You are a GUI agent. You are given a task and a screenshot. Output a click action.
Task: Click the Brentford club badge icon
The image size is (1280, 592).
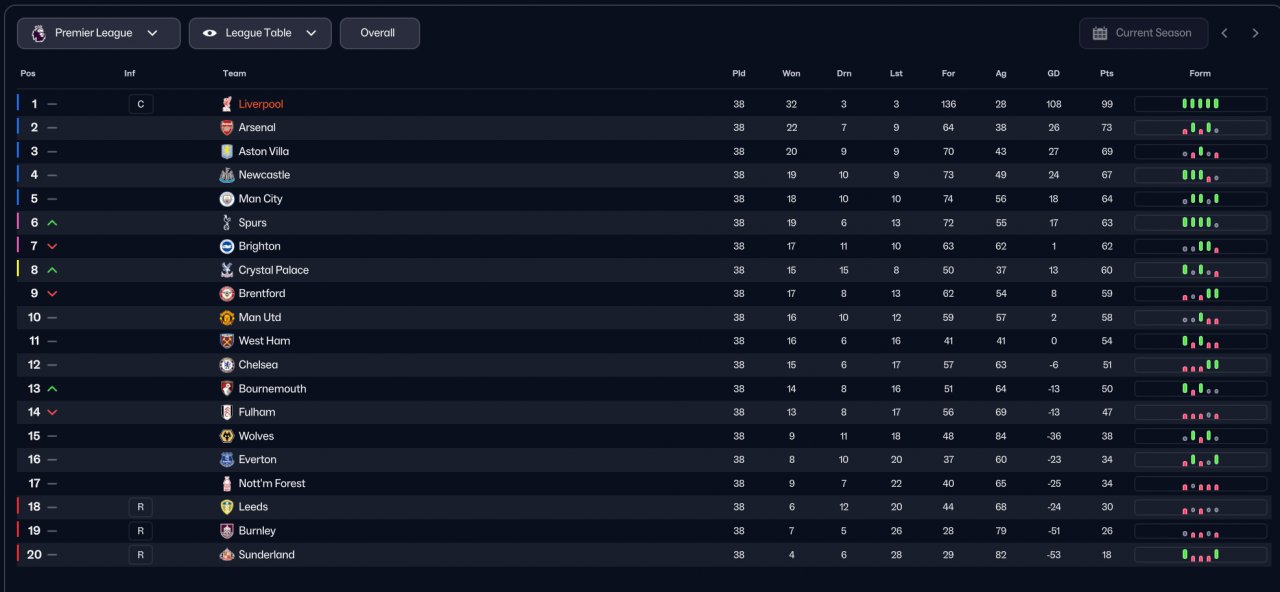click(x=227, y=294)
